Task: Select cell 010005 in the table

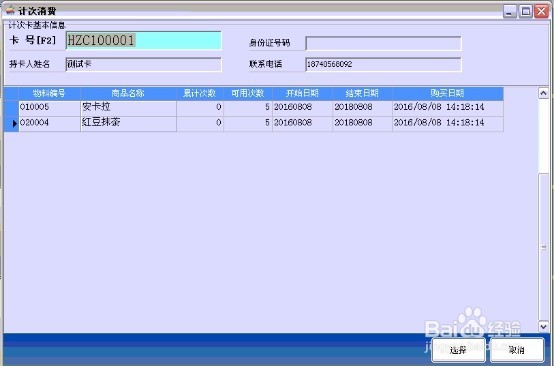Action: (x=49, y=107)
